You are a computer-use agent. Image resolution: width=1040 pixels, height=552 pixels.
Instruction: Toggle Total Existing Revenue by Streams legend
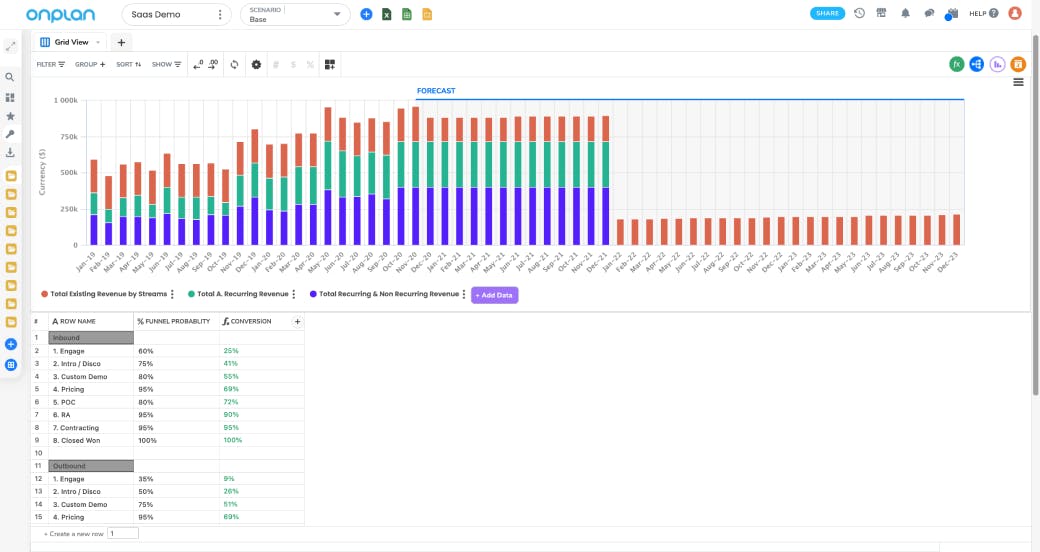(x=104, y=294)
